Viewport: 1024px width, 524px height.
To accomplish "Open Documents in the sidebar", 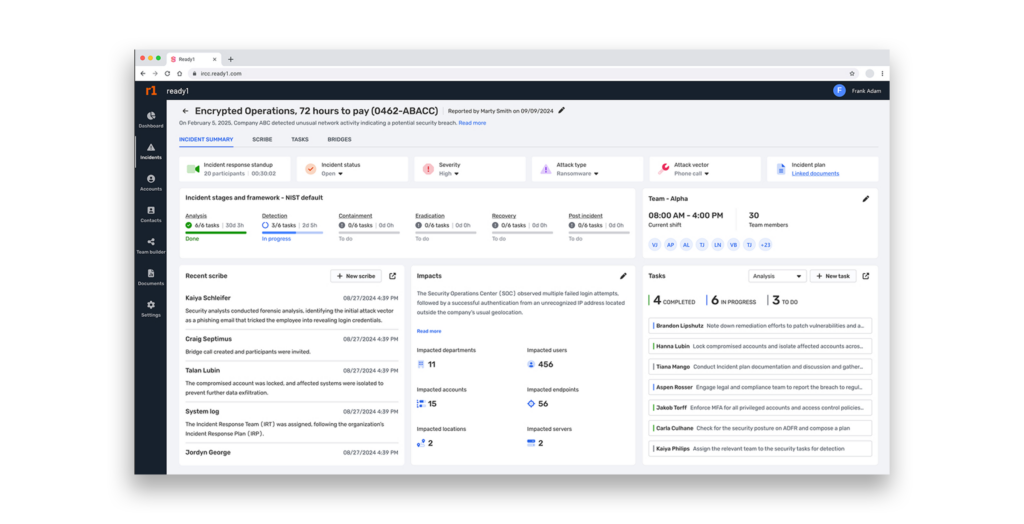I will pos(151,273).
